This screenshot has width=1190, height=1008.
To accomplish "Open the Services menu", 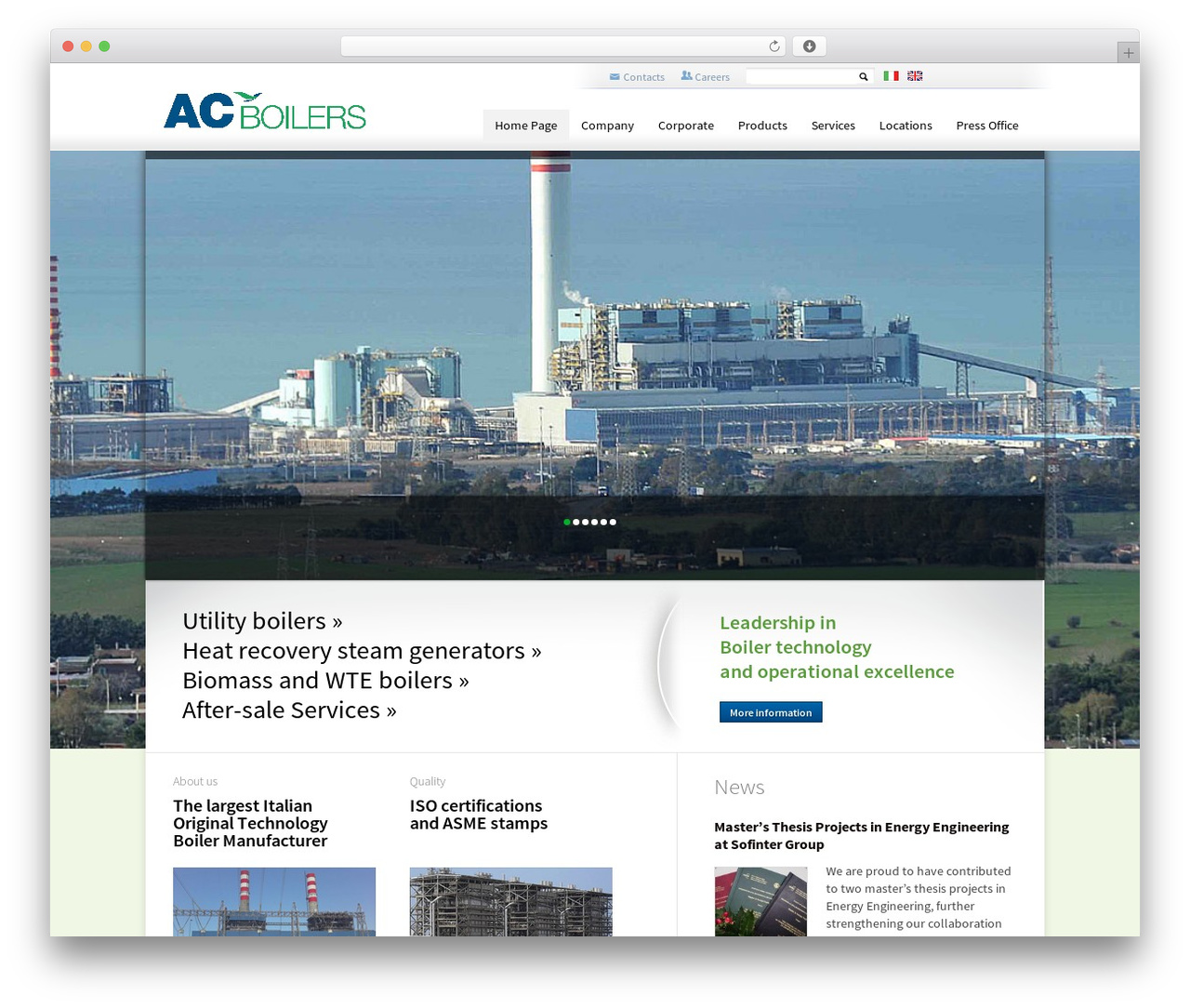I will (x=833, y=126).
